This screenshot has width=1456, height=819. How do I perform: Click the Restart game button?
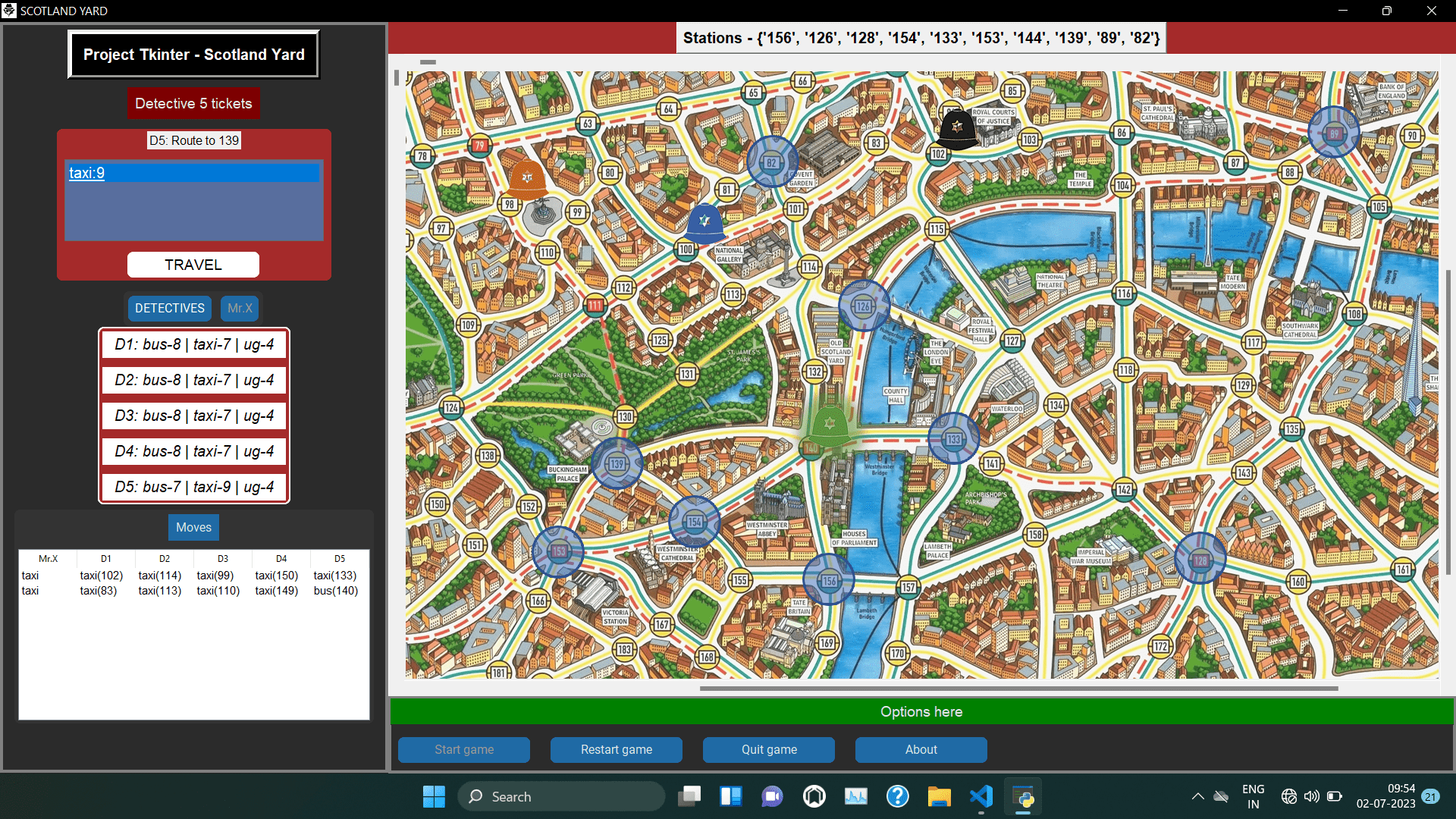pyautogui.click(x=617, y=749)
